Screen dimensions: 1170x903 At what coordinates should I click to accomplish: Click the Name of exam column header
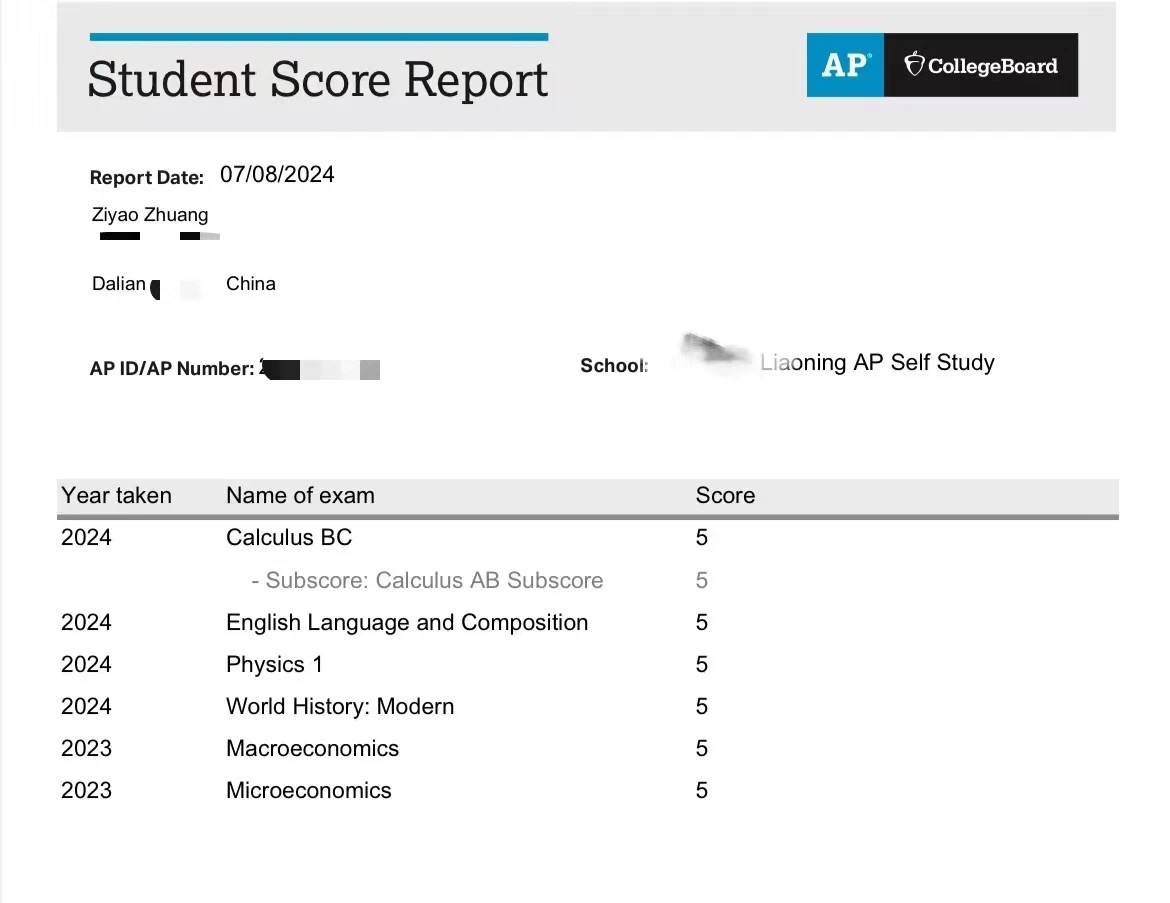pyautogui.click(x=300, y=496)
